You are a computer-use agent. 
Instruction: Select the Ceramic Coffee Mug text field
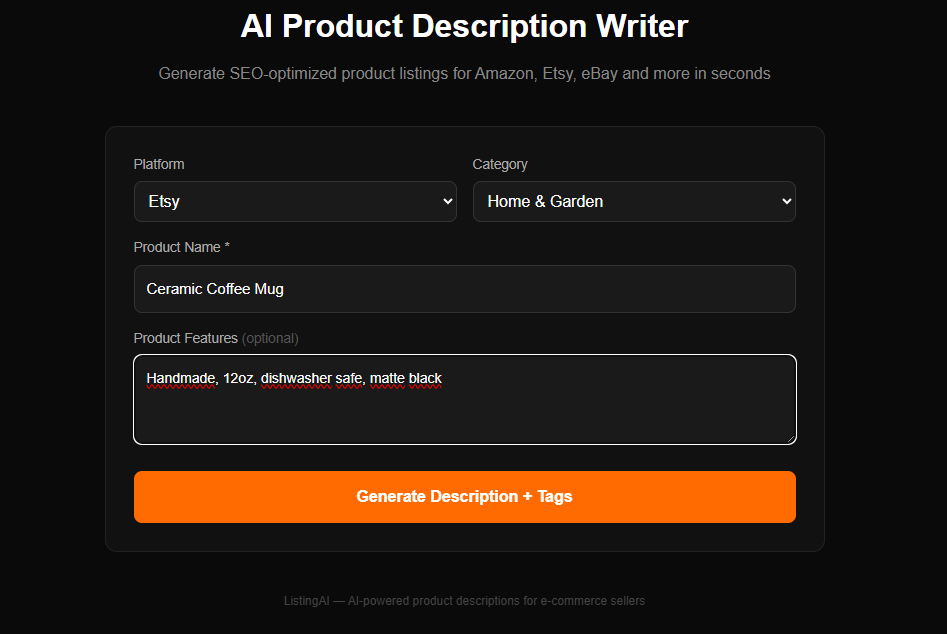[464, 288]
